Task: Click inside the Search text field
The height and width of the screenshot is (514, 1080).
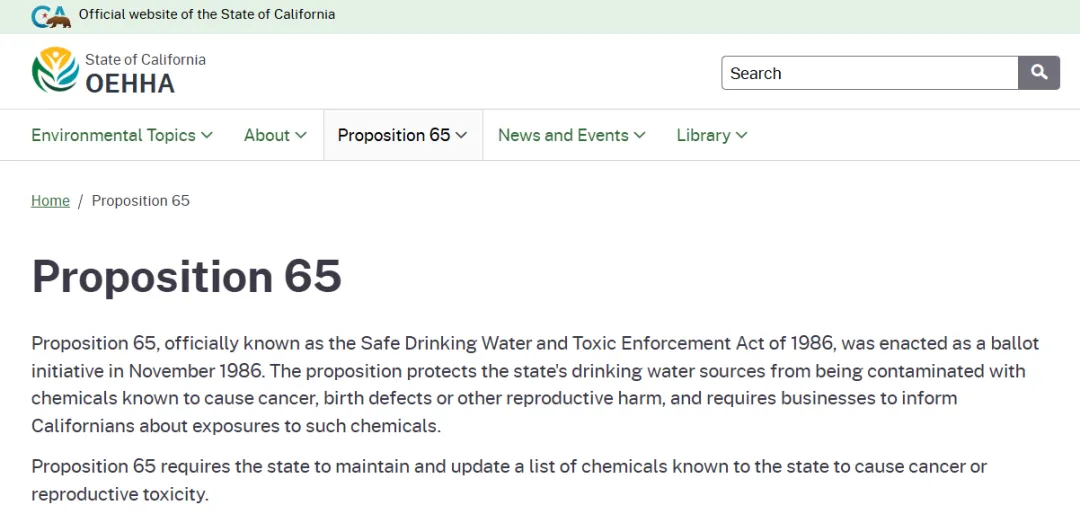Action: (x=869, y=73)
